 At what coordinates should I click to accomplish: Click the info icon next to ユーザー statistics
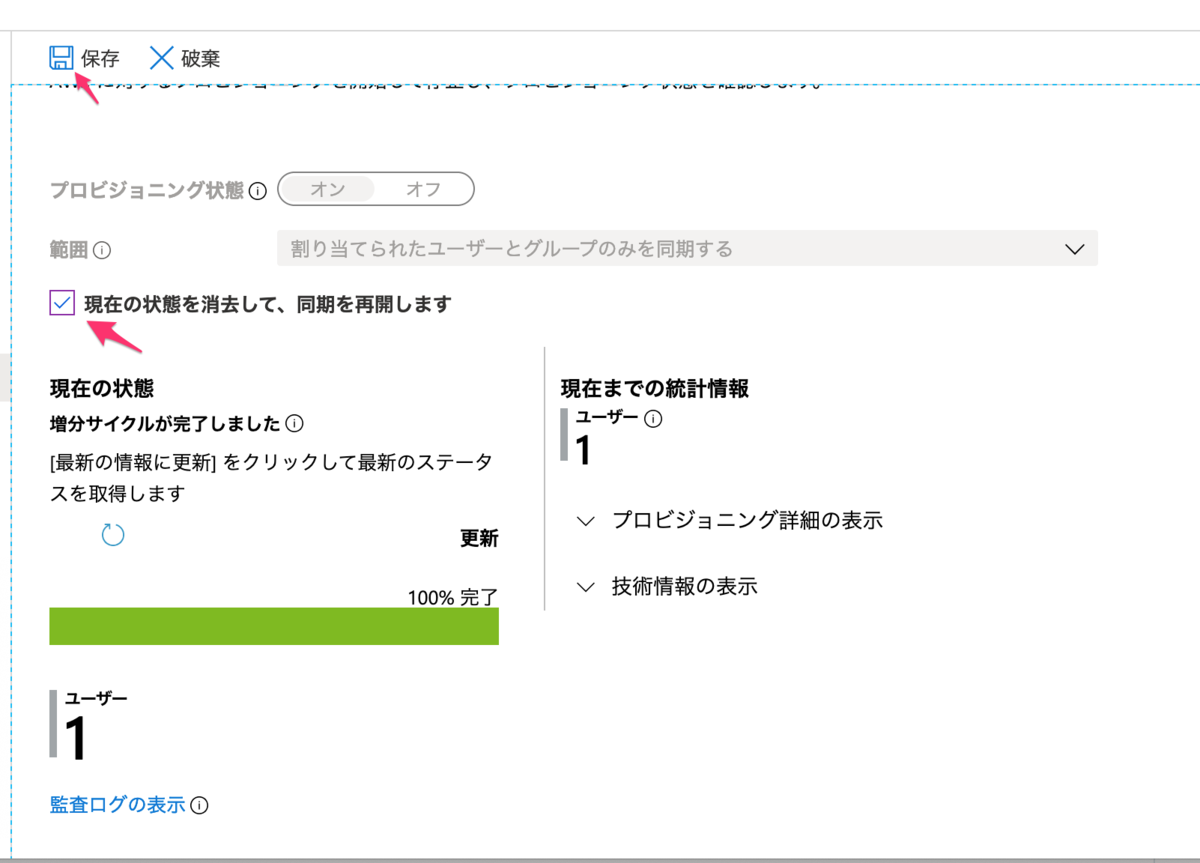651,421
